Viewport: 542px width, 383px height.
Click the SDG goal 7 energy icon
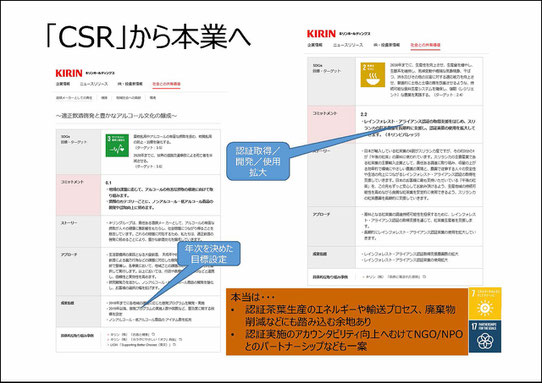[x=485, y=303]
